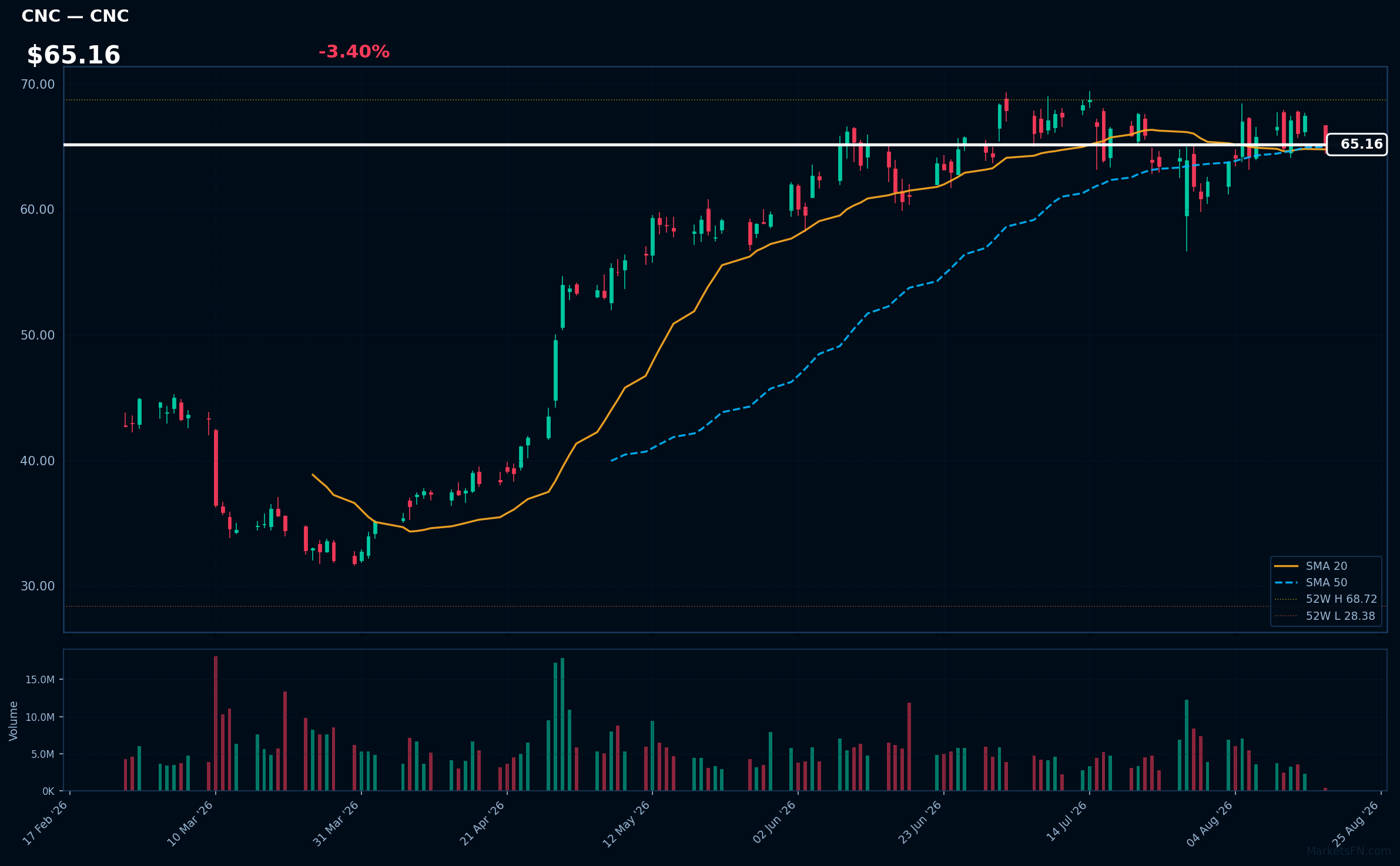
Task: Click the Volume axis title
Action: point(14,721)
